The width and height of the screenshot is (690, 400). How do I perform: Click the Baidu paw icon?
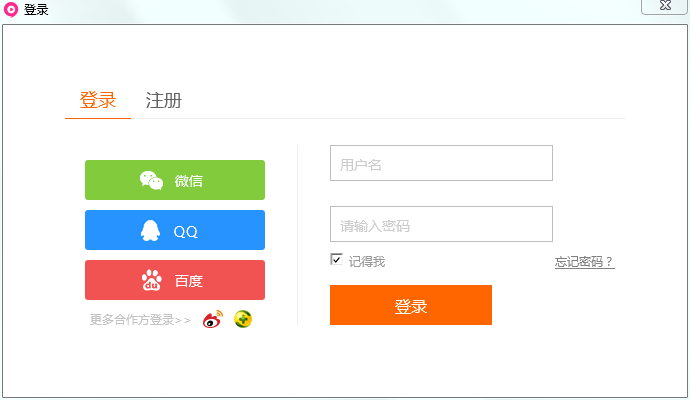click(x=152, y=281)
